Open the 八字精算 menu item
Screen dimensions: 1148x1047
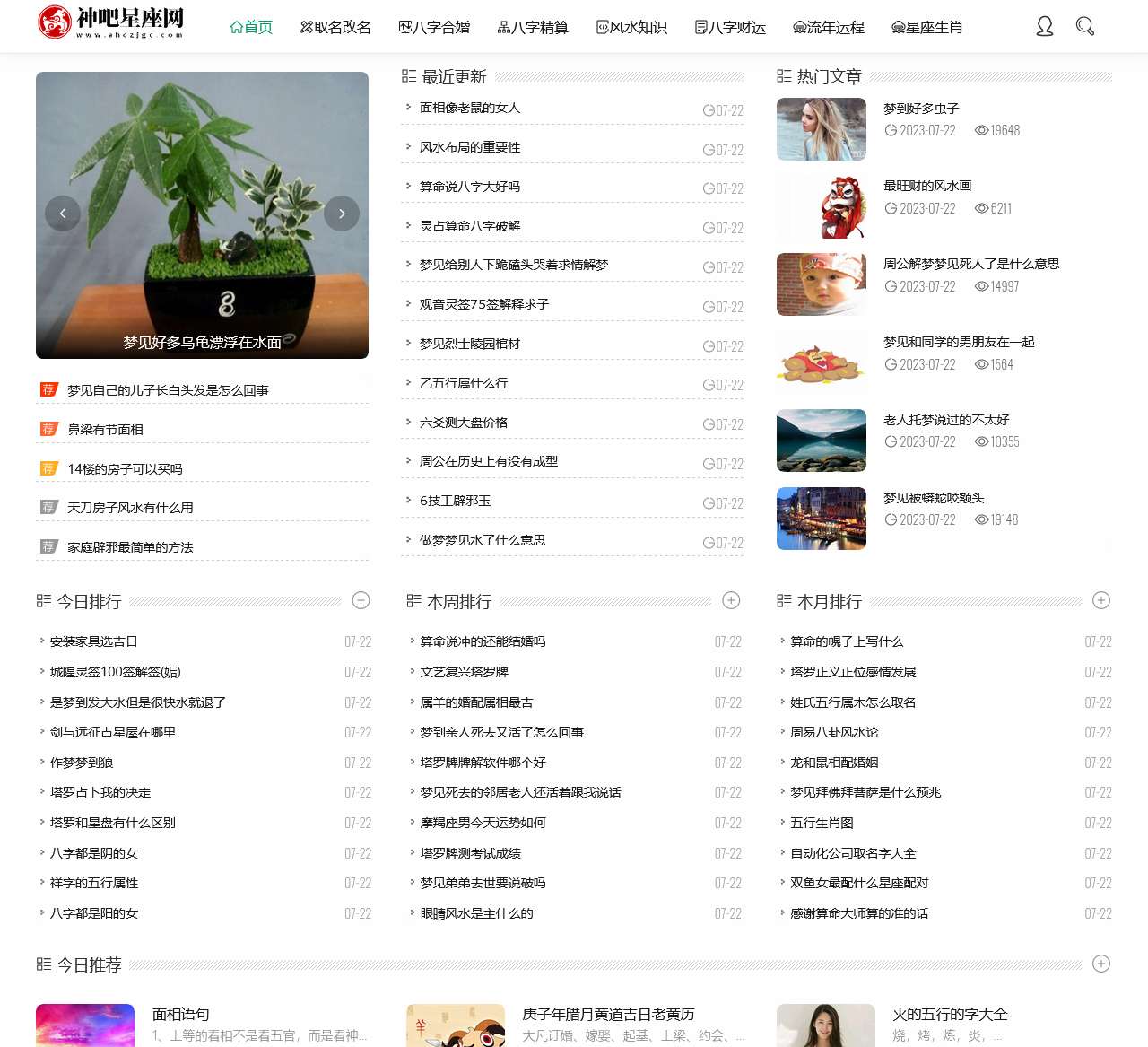533,27
